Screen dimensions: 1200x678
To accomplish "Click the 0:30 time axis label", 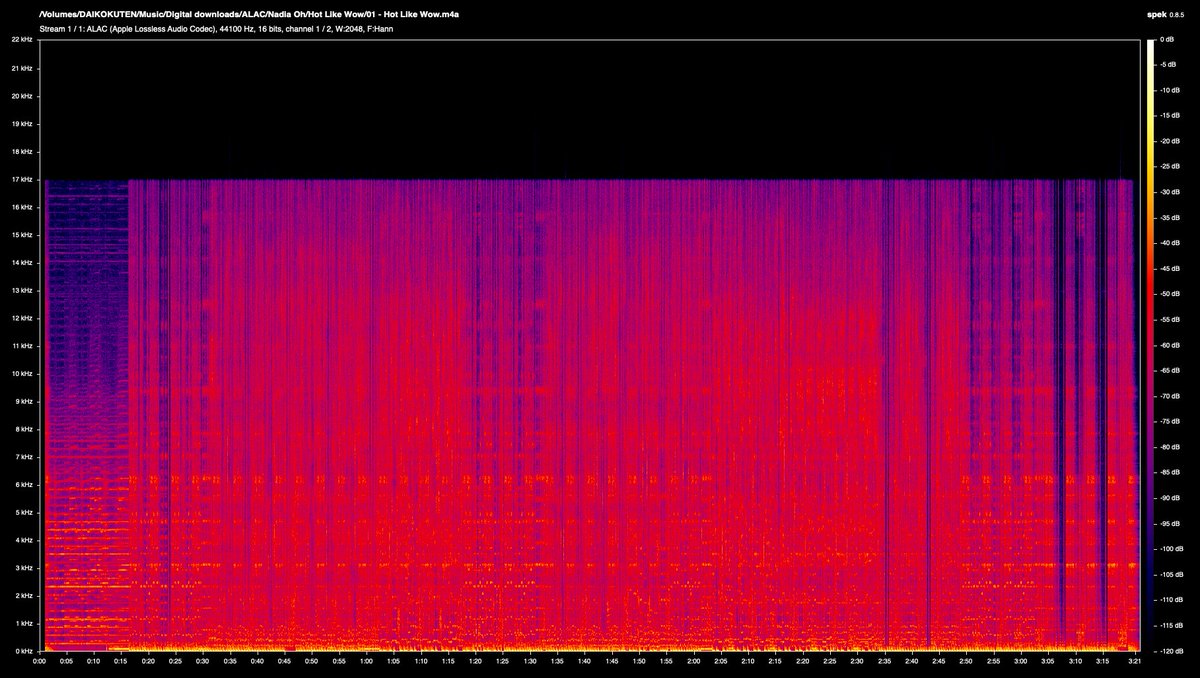I will [x=203, y=662].
